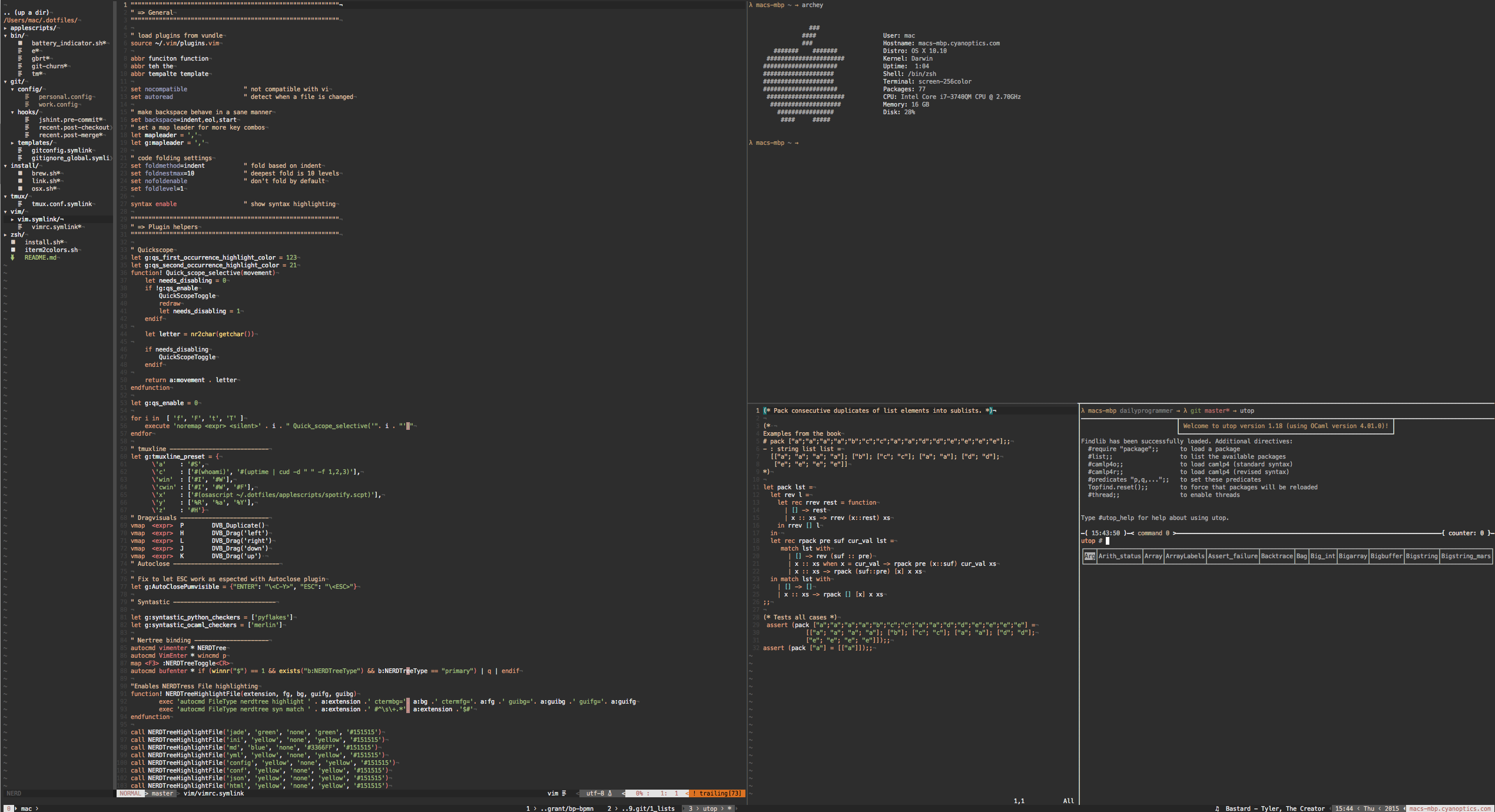Click the jshint.pre-commit file icon
The height and width of the screenshot is (812, 1495).
(27, 120)
